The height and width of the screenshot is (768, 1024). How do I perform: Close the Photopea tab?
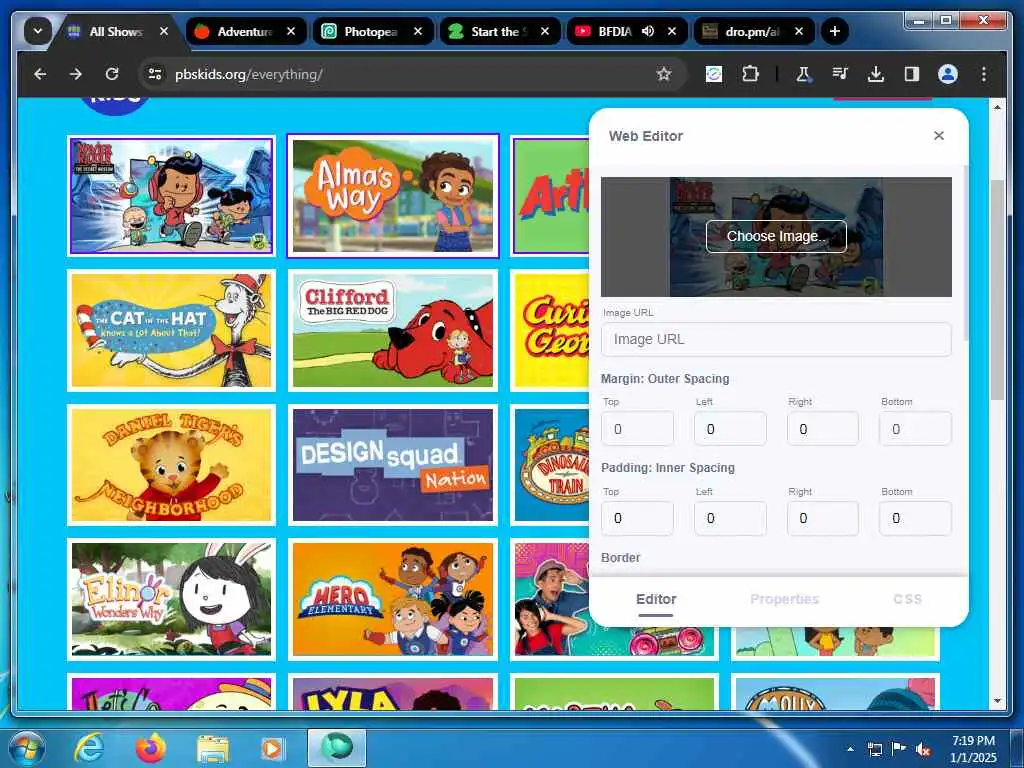coord(418,31)
